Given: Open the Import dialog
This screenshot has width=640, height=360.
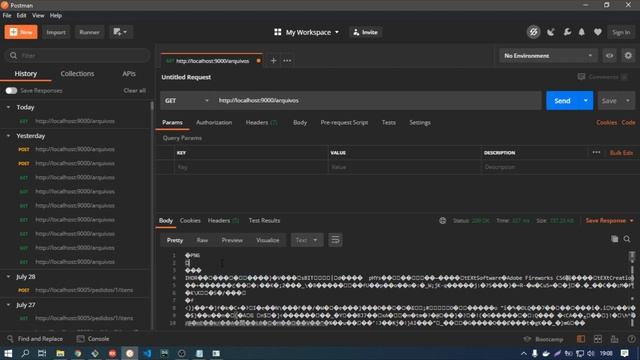Looking at the screenshot, I should (56, 32).
